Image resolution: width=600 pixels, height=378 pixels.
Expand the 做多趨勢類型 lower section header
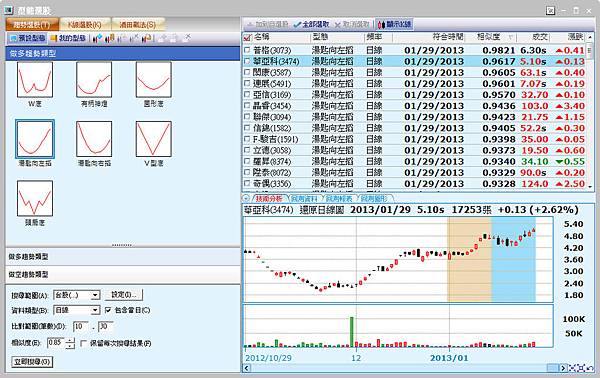click(122, 257)
